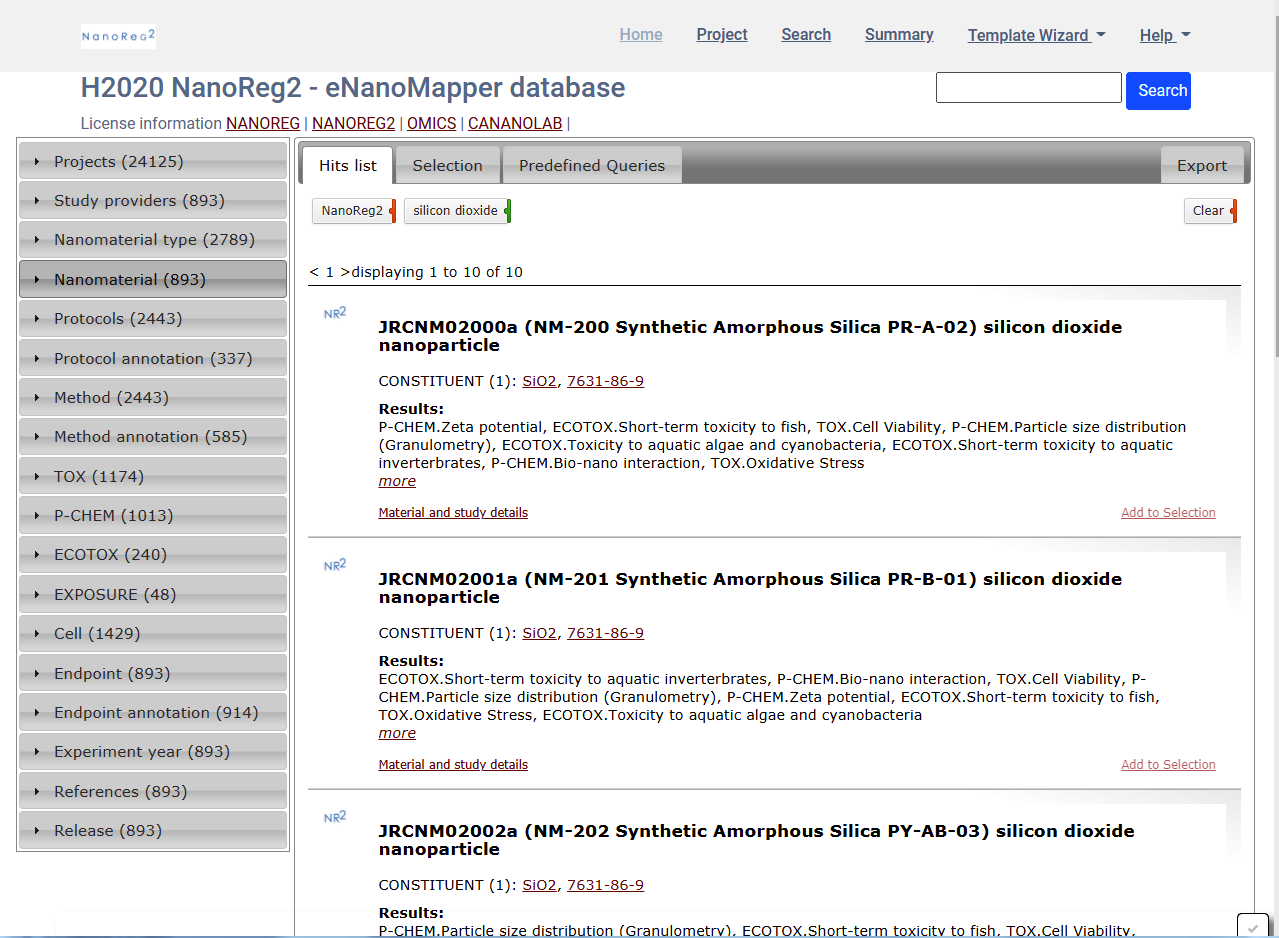Click the checkmark icon at bottom right

tap(1252, 927)
